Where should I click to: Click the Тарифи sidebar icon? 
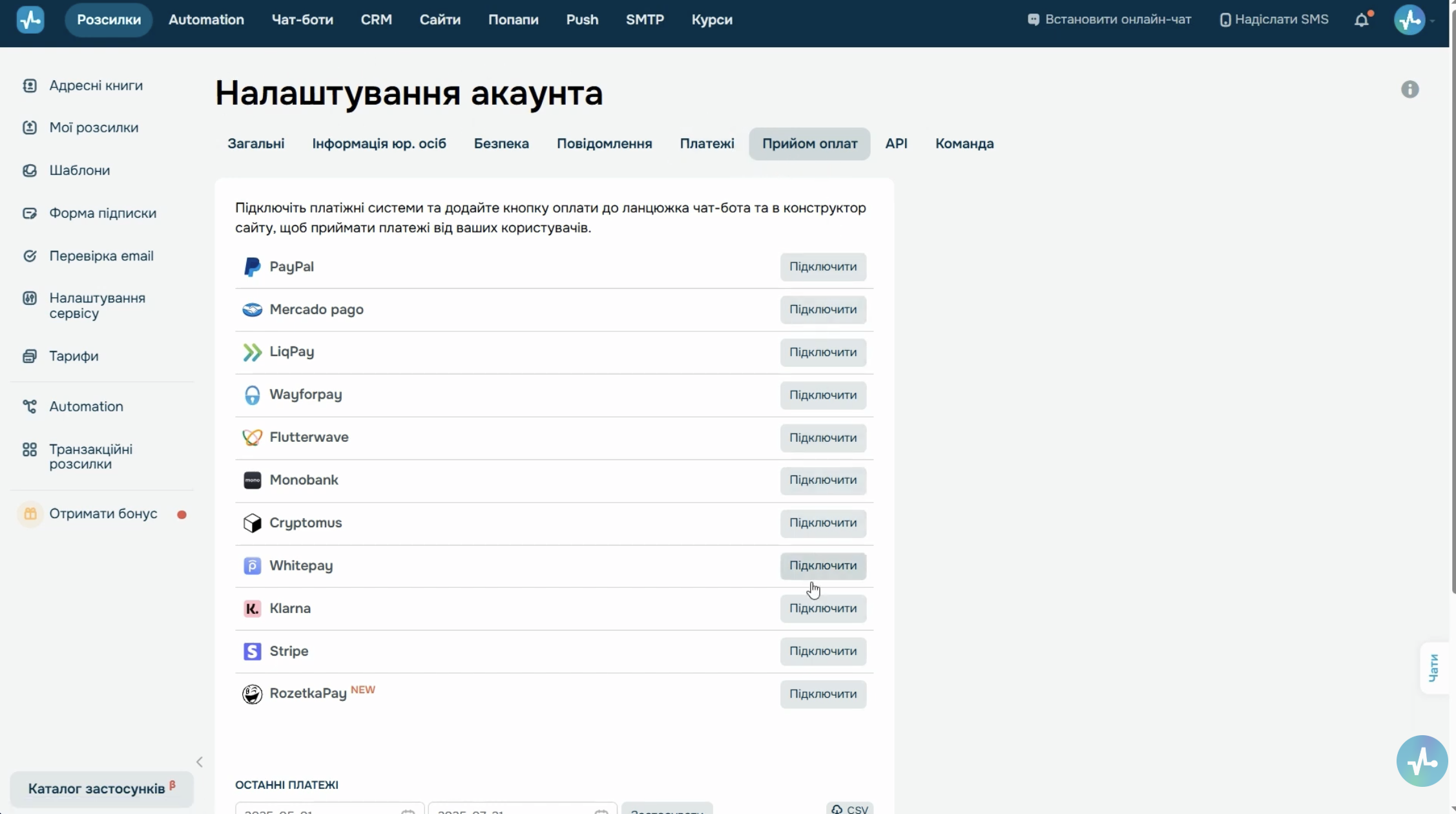(30, 356)
